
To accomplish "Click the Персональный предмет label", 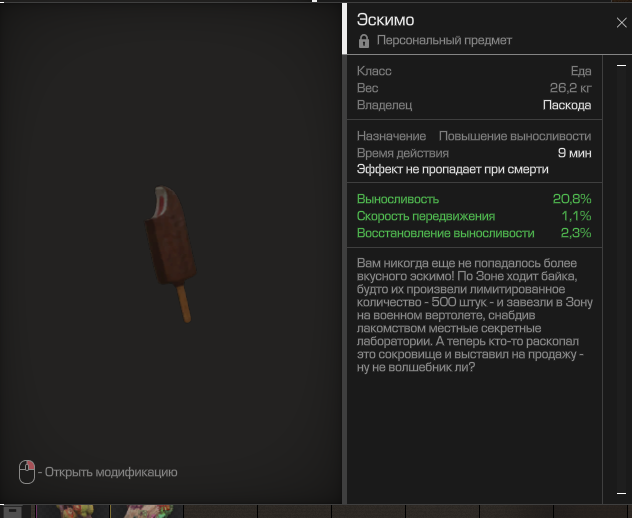I will click(x=444, y=40).
